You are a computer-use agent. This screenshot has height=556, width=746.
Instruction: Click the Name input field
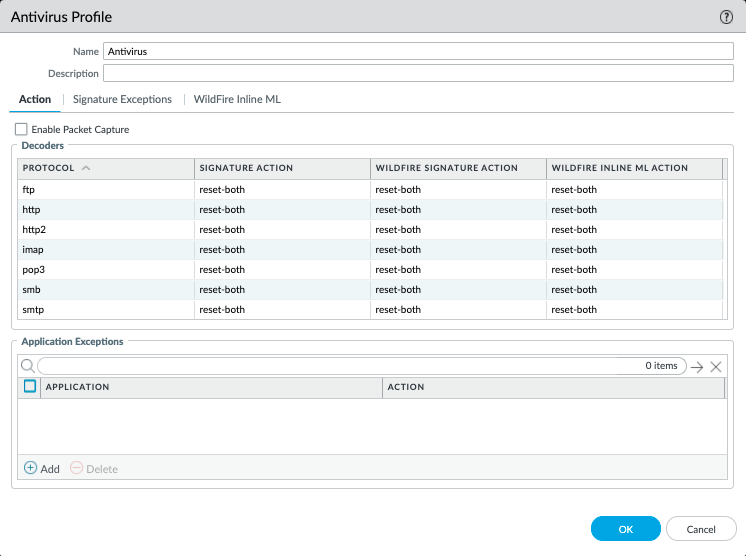(x=418, y=50)
